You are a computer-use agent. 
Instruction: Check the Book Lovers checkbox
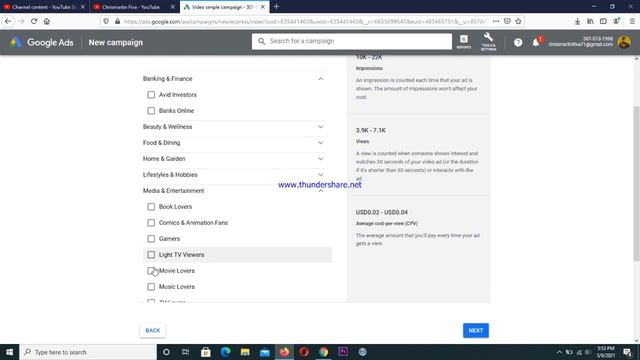[151, 207]
